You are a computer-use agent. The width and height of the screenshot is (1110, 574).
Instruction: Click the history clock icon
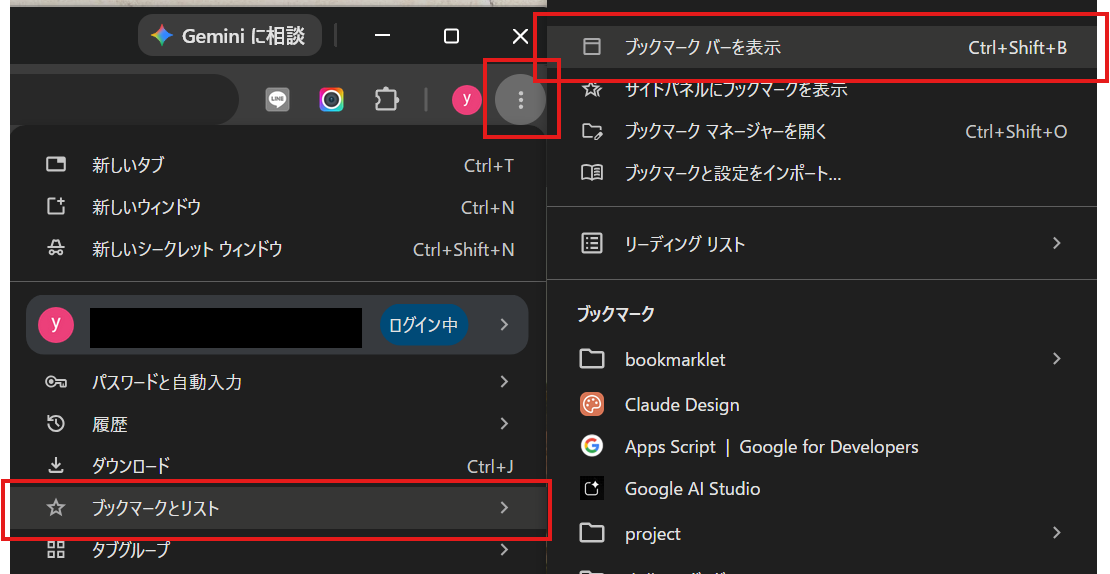point(55,424)
